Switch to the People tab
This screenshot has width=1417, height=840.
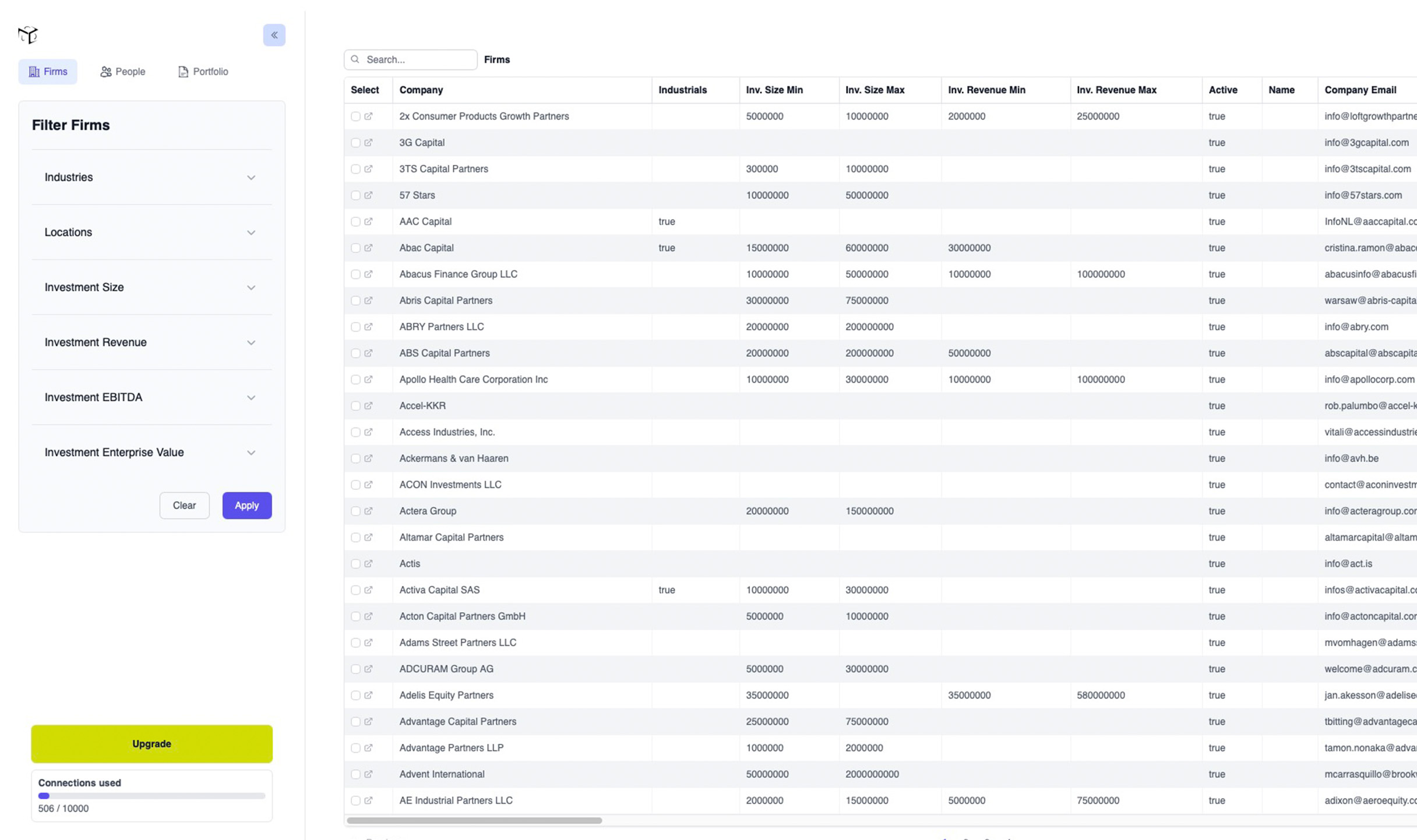[x=122, y=72]
